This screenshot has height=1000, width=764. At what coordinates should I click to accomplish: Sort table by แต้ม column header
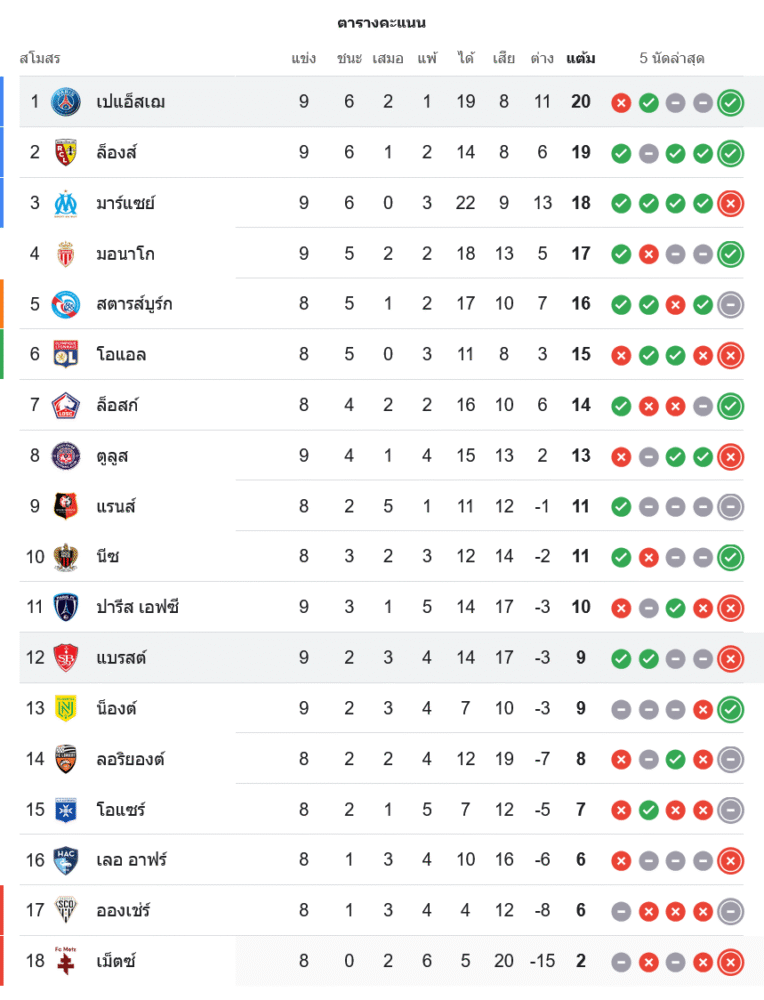click(x=580, y=58)
